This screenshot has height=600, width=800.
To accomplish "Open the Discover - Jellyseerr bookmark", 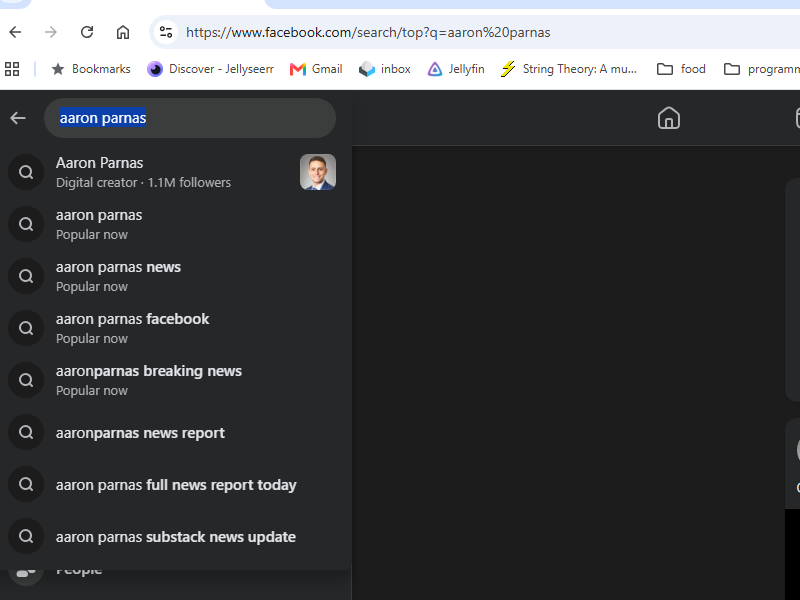I will (210, 69).
